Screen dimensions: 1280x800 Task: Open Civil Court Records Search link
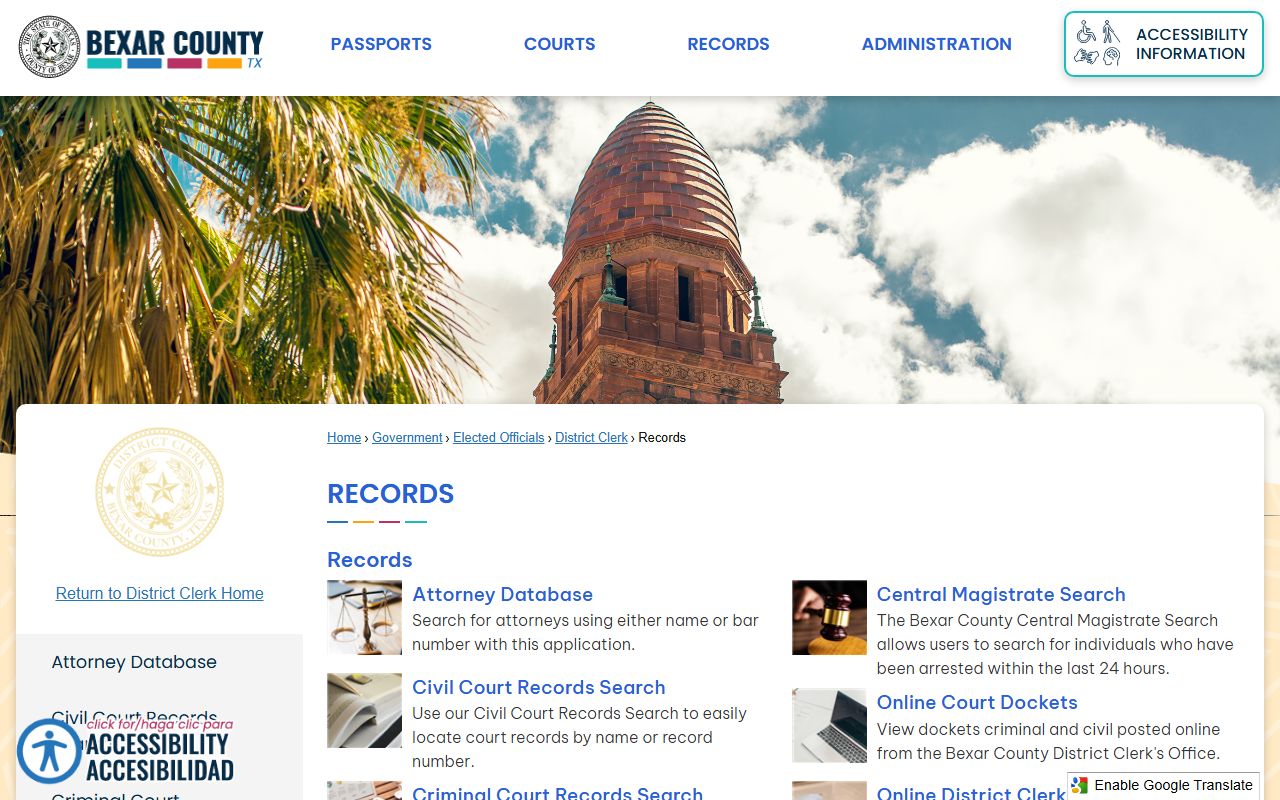coord(539,687)
